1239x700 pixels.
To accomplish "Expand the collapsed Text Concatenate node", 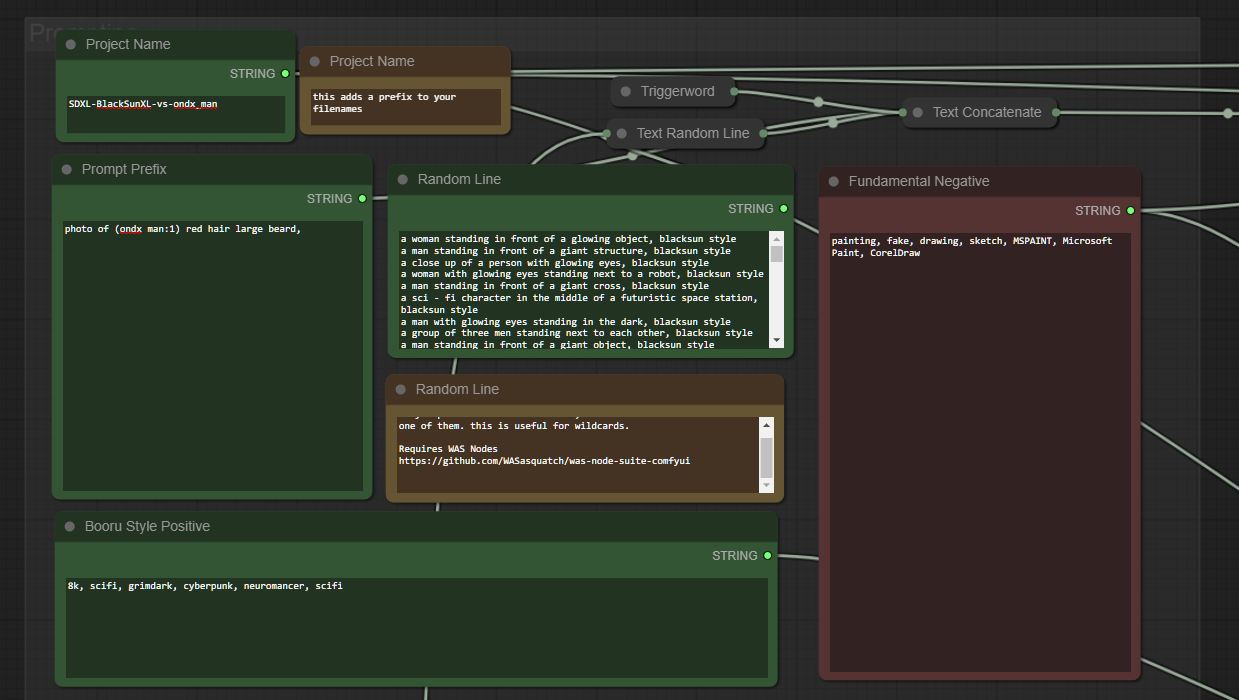I will (918, 112).
